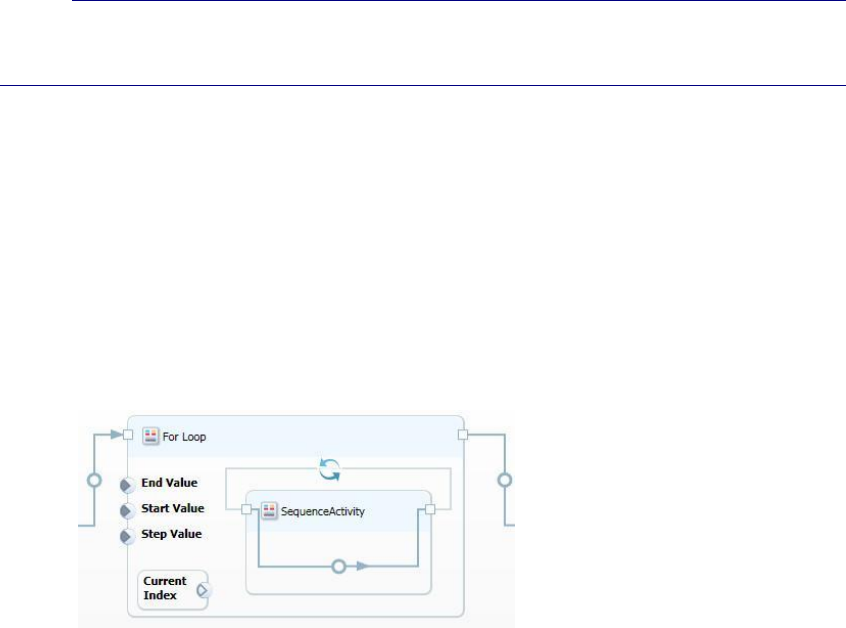Viewport: 846px width, 628px height.
Task: Select the End Value input pin
Action: click(126, 485)
